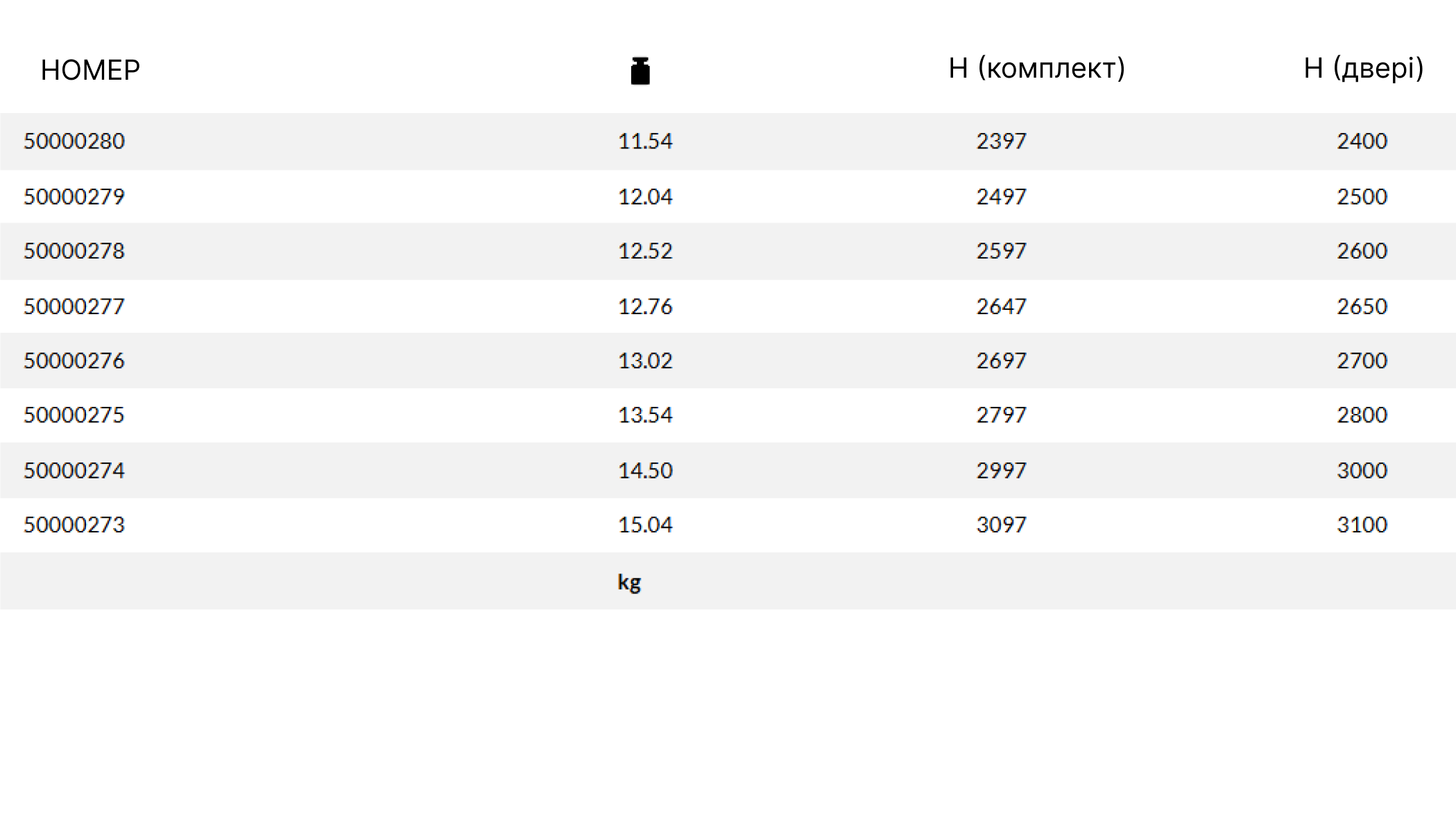Click the weight icon in the table header

click(640, 71)
